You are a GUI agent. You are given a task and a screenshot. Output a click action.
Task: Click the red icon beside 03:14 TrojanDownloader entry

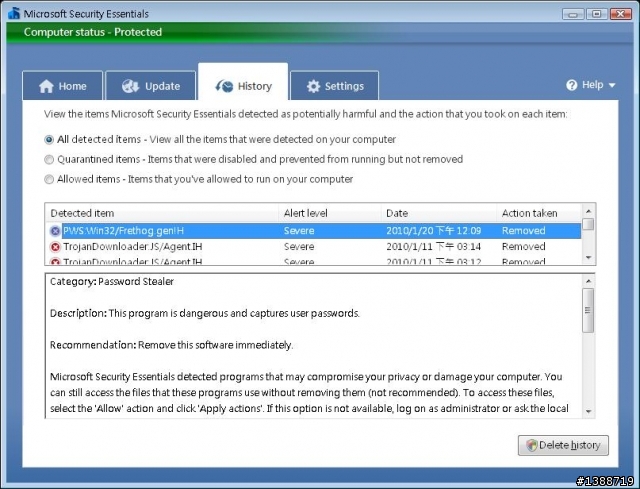coord(55,247)
